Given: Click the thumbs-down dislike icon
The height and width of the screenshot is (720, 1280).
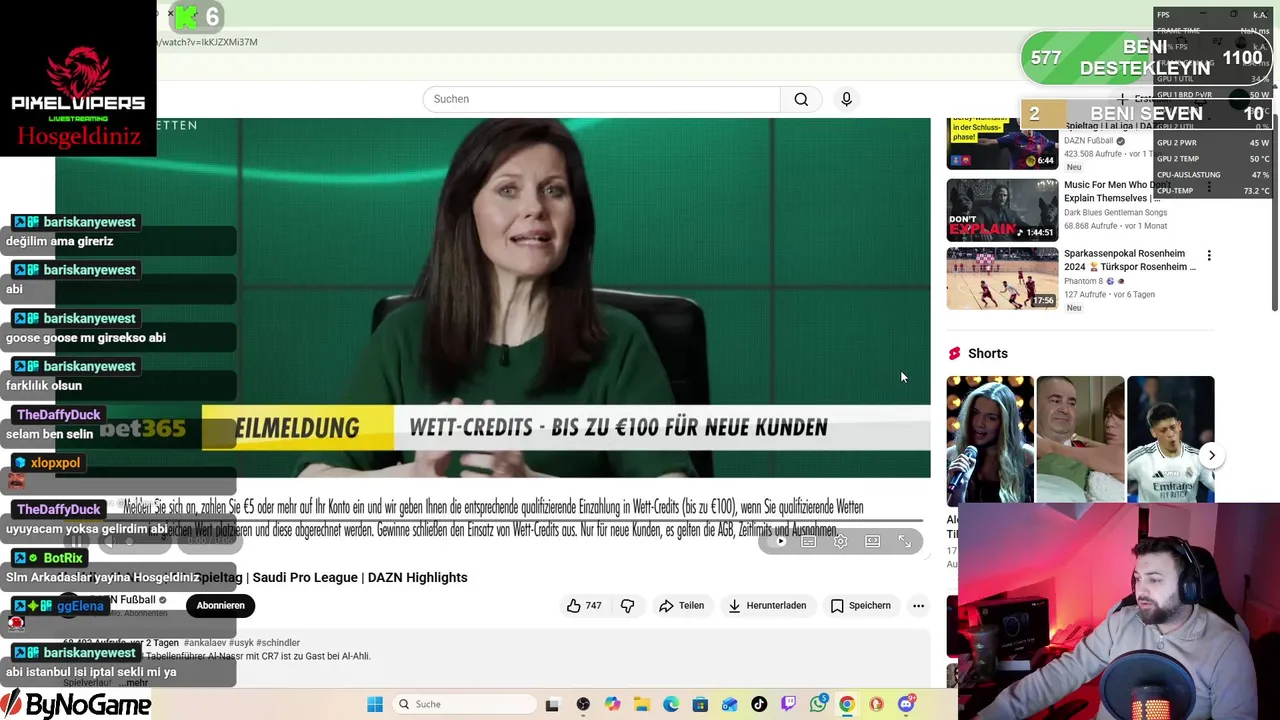Looking at the screenshot, I should [x=627, y=606].
